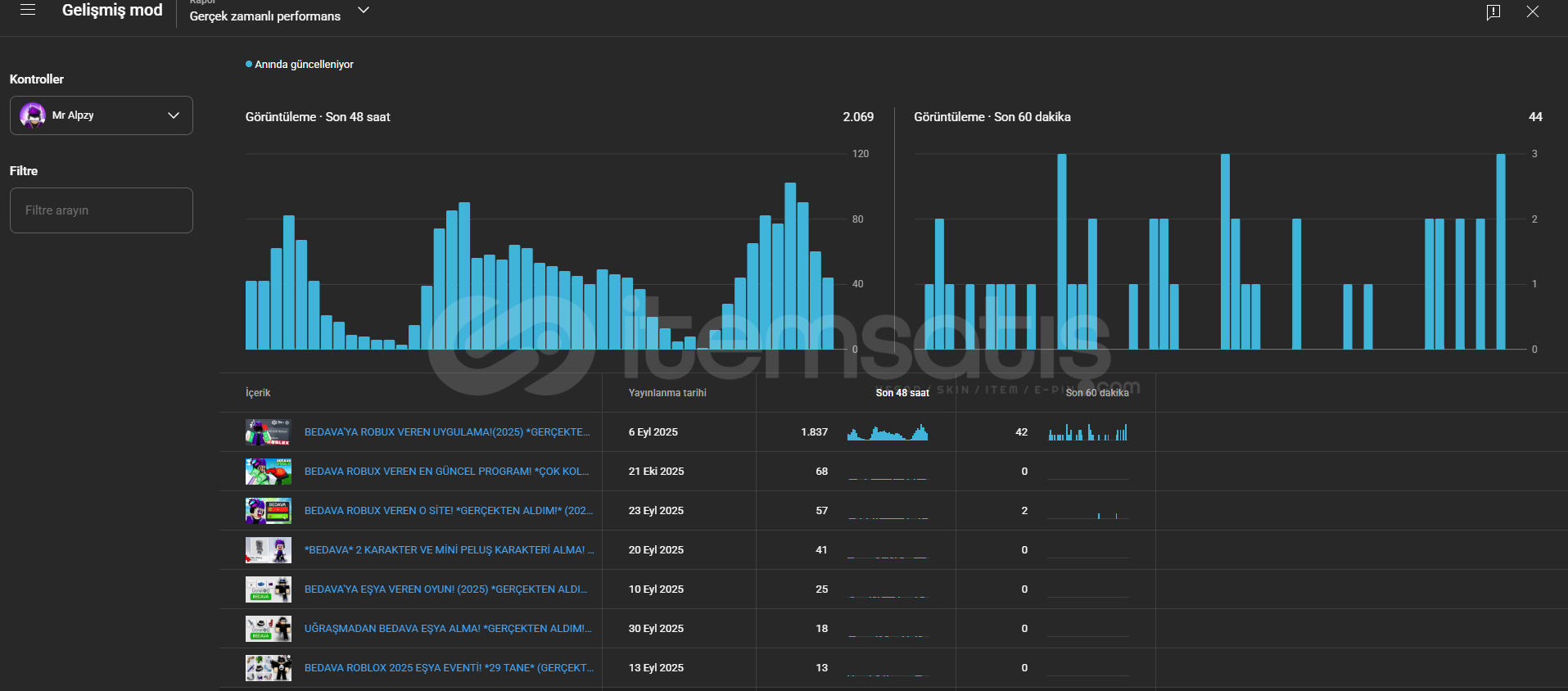The width and height of the screenshot is (1568, 691).
Task: Click the Yayınlanma tarihi column header
Action: [x=667, y=393]
